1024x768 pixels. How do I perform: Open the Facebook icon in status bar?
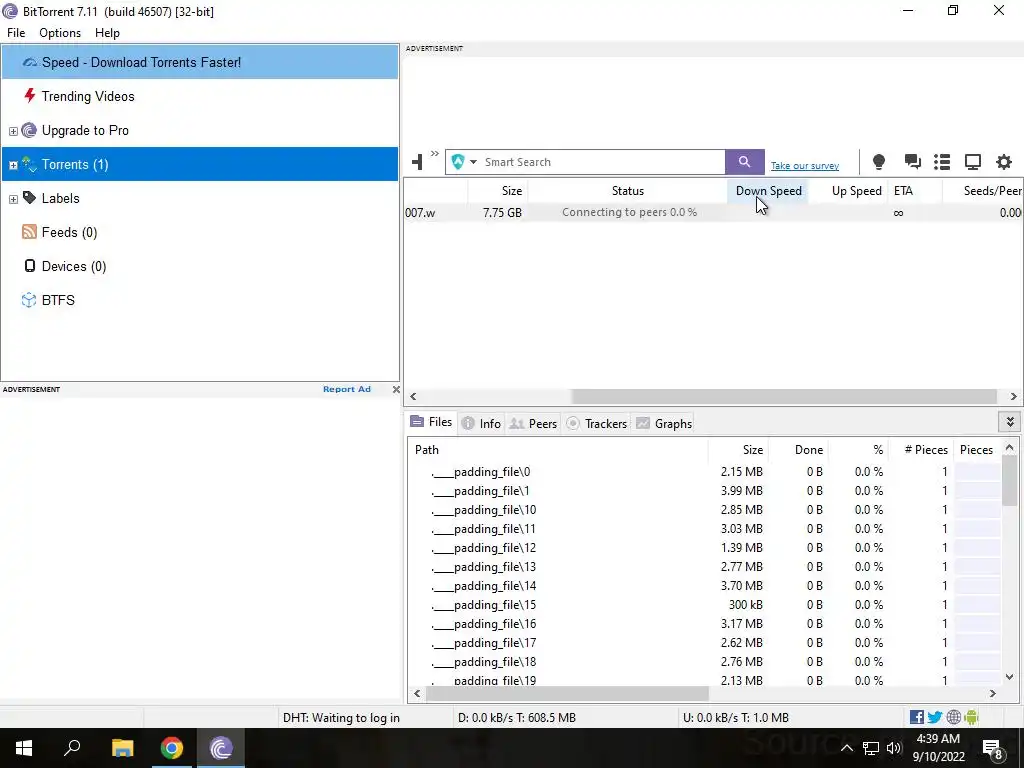click(x=917, y=718)
